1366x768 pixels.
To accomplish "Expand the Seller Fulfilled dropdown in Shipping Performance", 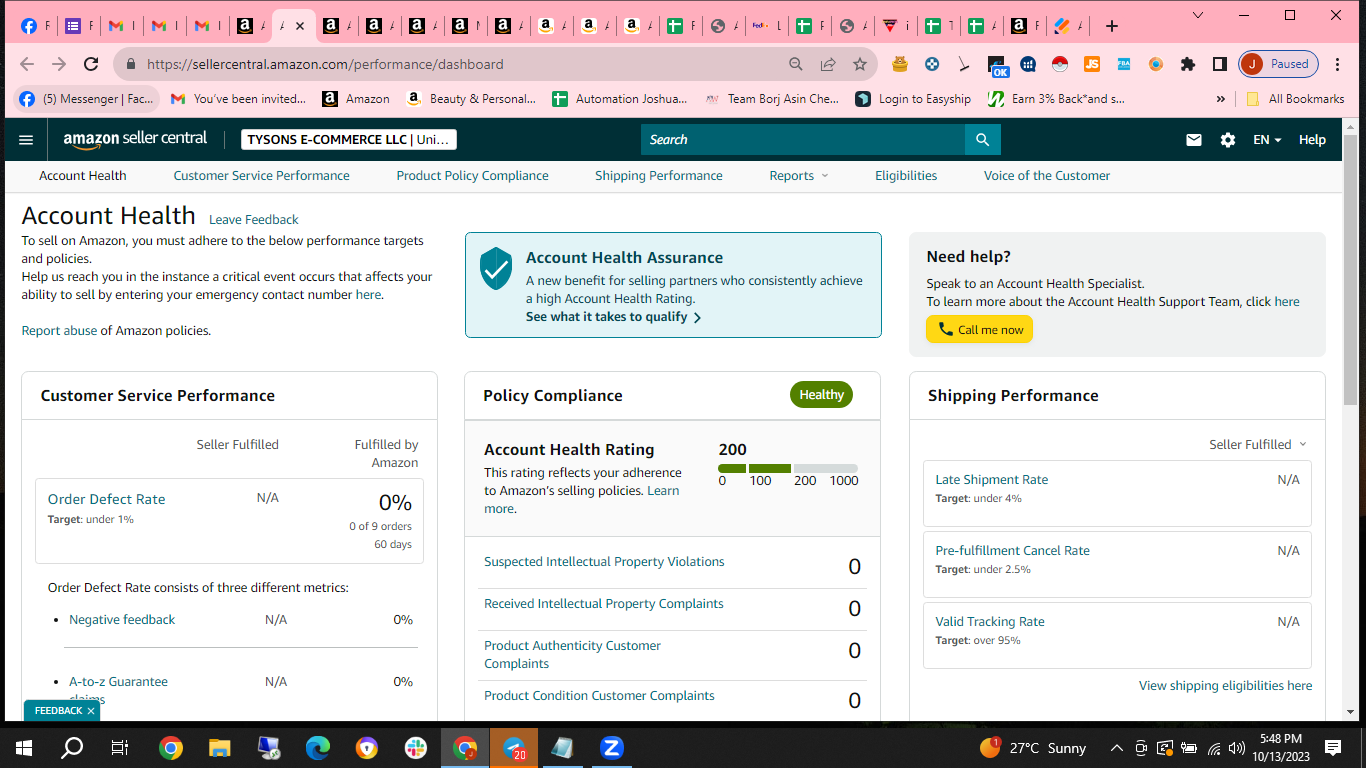I will [1258, 445].
